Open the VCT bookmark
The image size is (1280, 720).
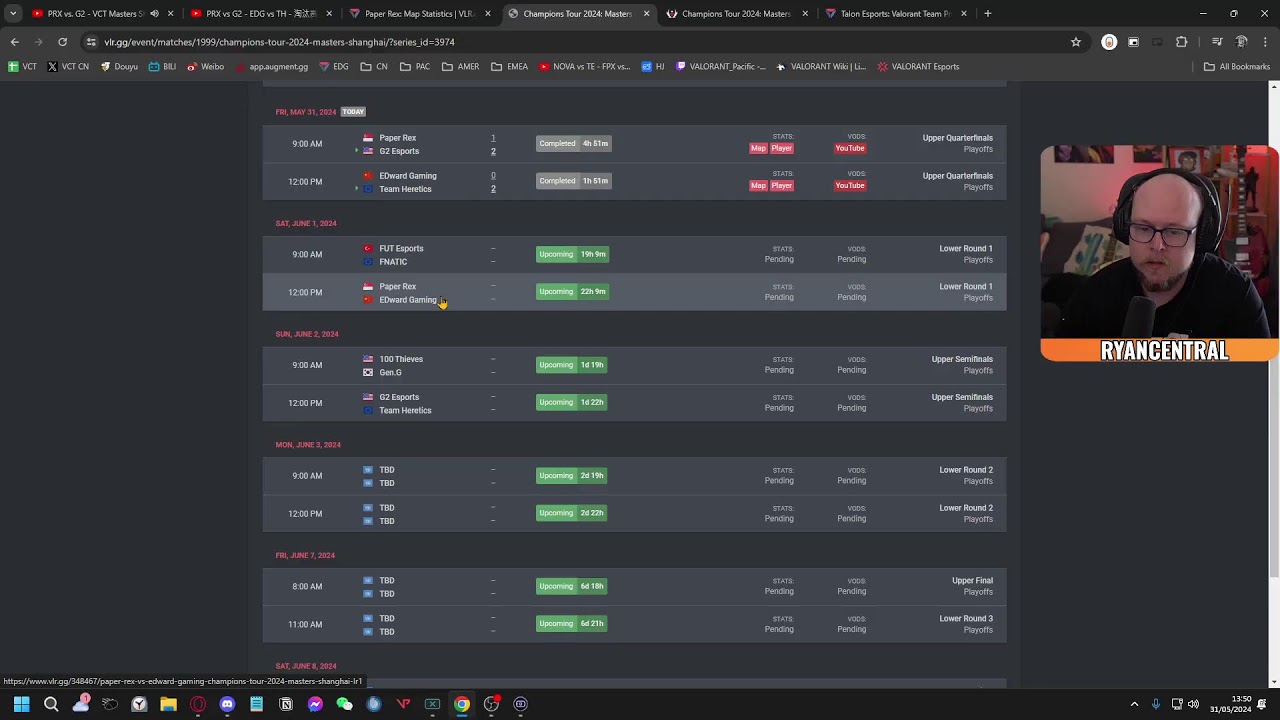[x=22, y=67]
